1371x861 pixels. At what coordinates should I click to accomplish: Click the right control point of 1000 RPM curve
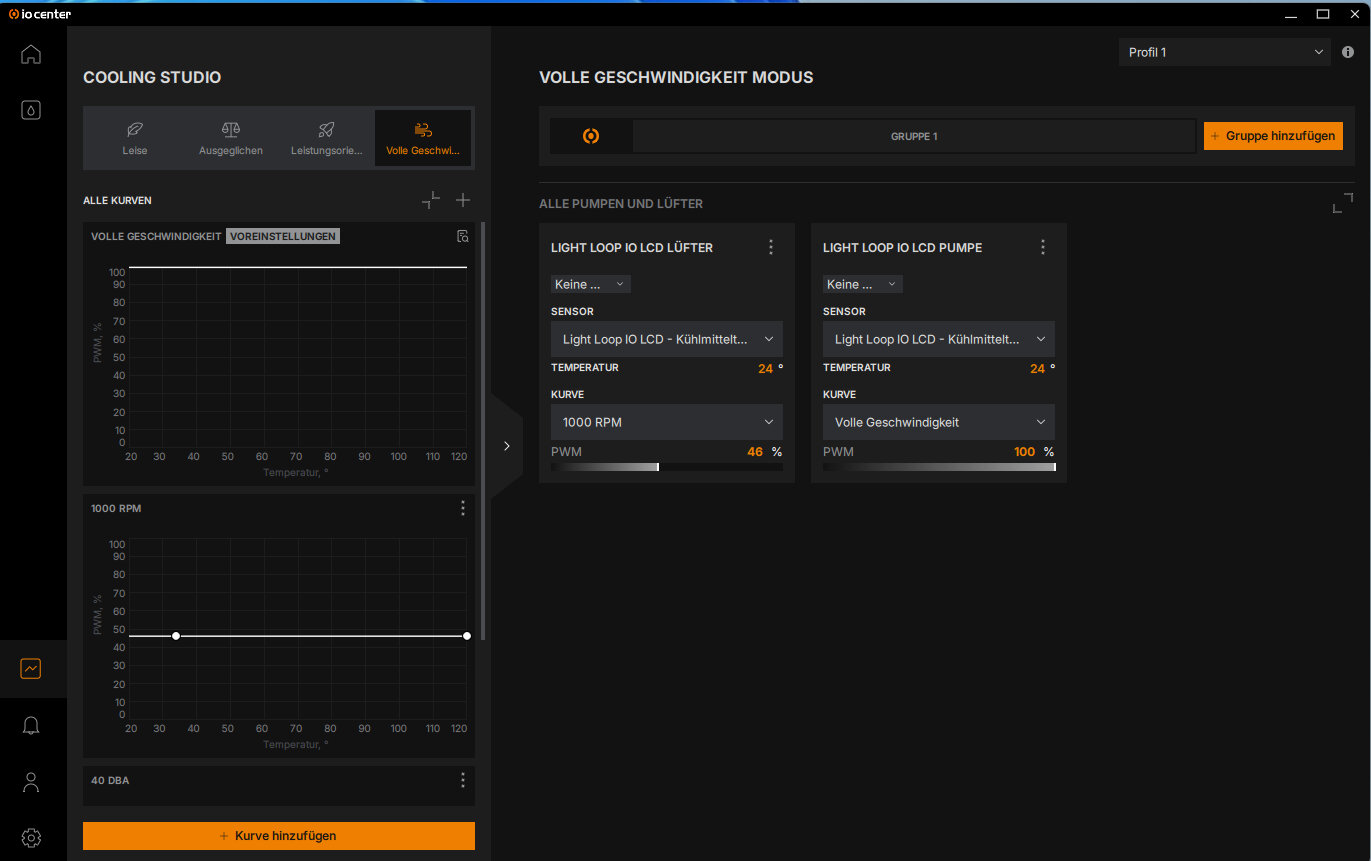coord(467,636)
